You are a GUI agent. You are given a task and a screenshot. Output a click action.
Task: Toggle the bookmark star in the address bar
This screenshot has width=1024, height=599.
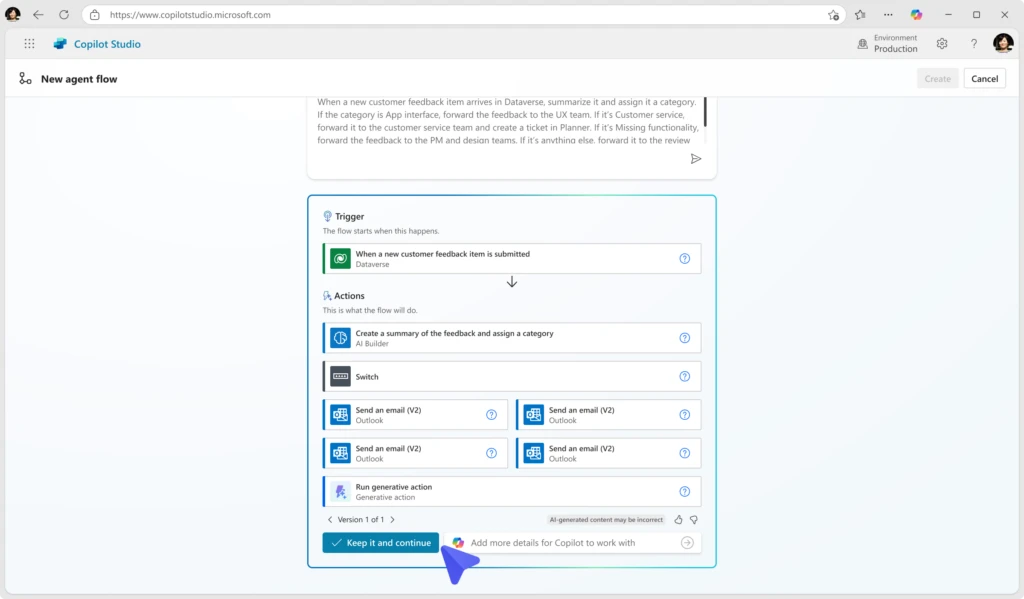[831, 15]
